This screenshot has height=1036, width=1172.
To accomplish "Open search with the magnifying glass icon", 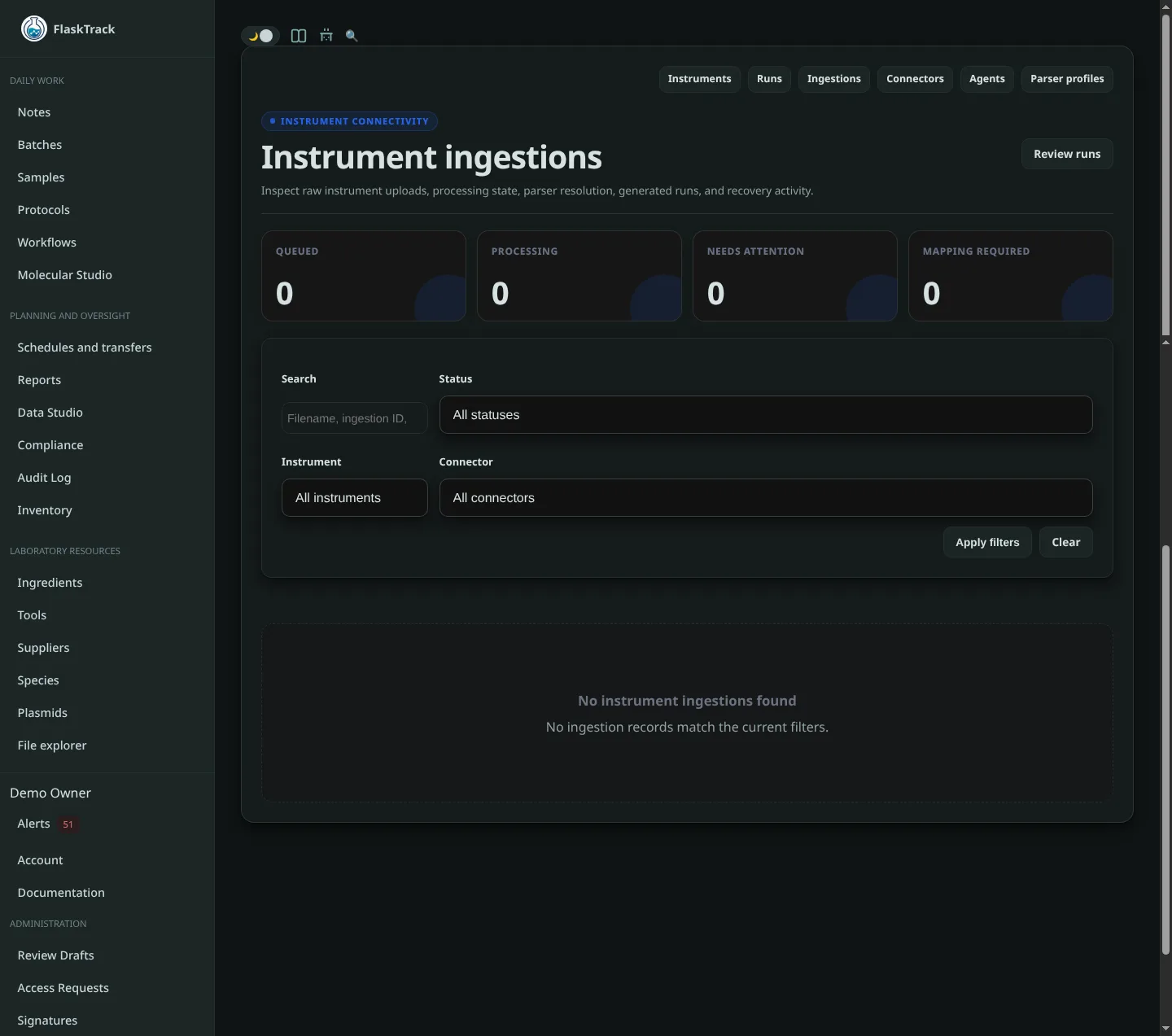I will tap(352, 36).
